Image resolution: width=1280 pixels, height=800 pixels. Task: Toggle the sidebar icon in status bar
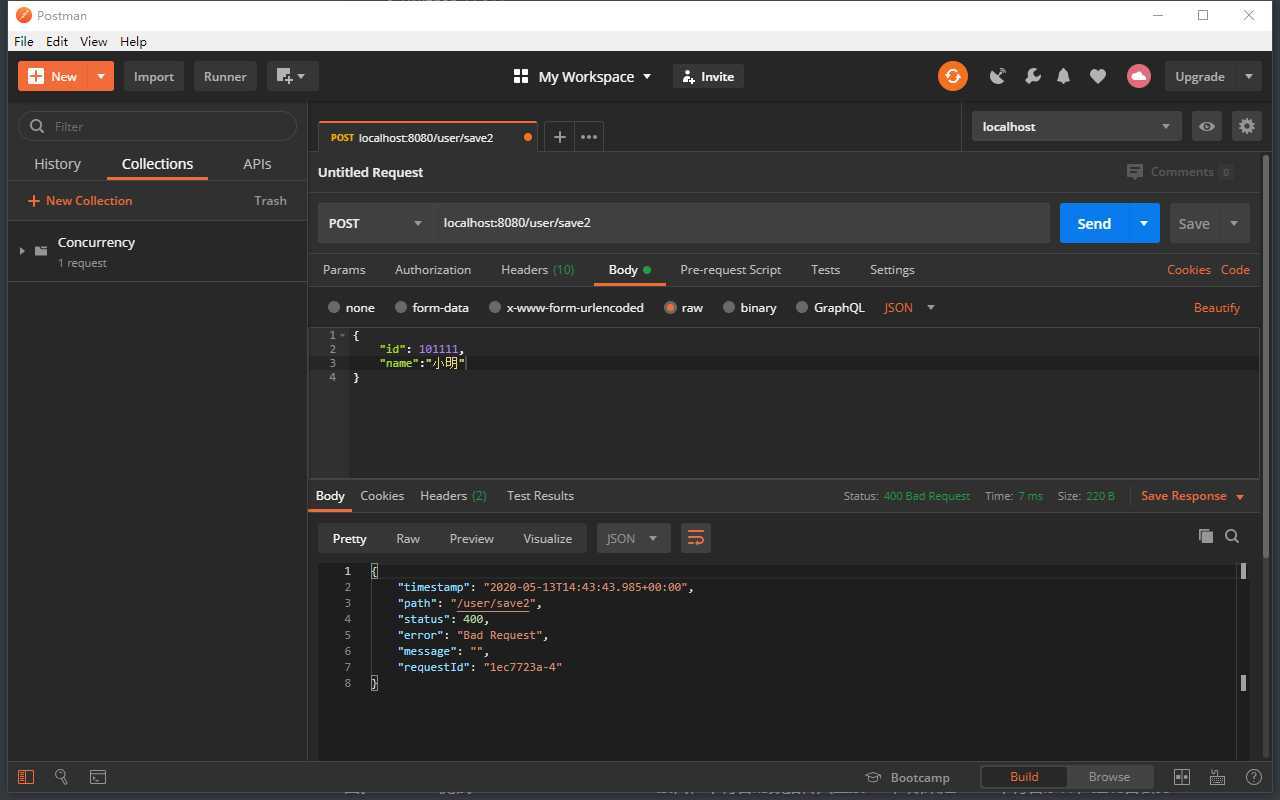[26, 777]
